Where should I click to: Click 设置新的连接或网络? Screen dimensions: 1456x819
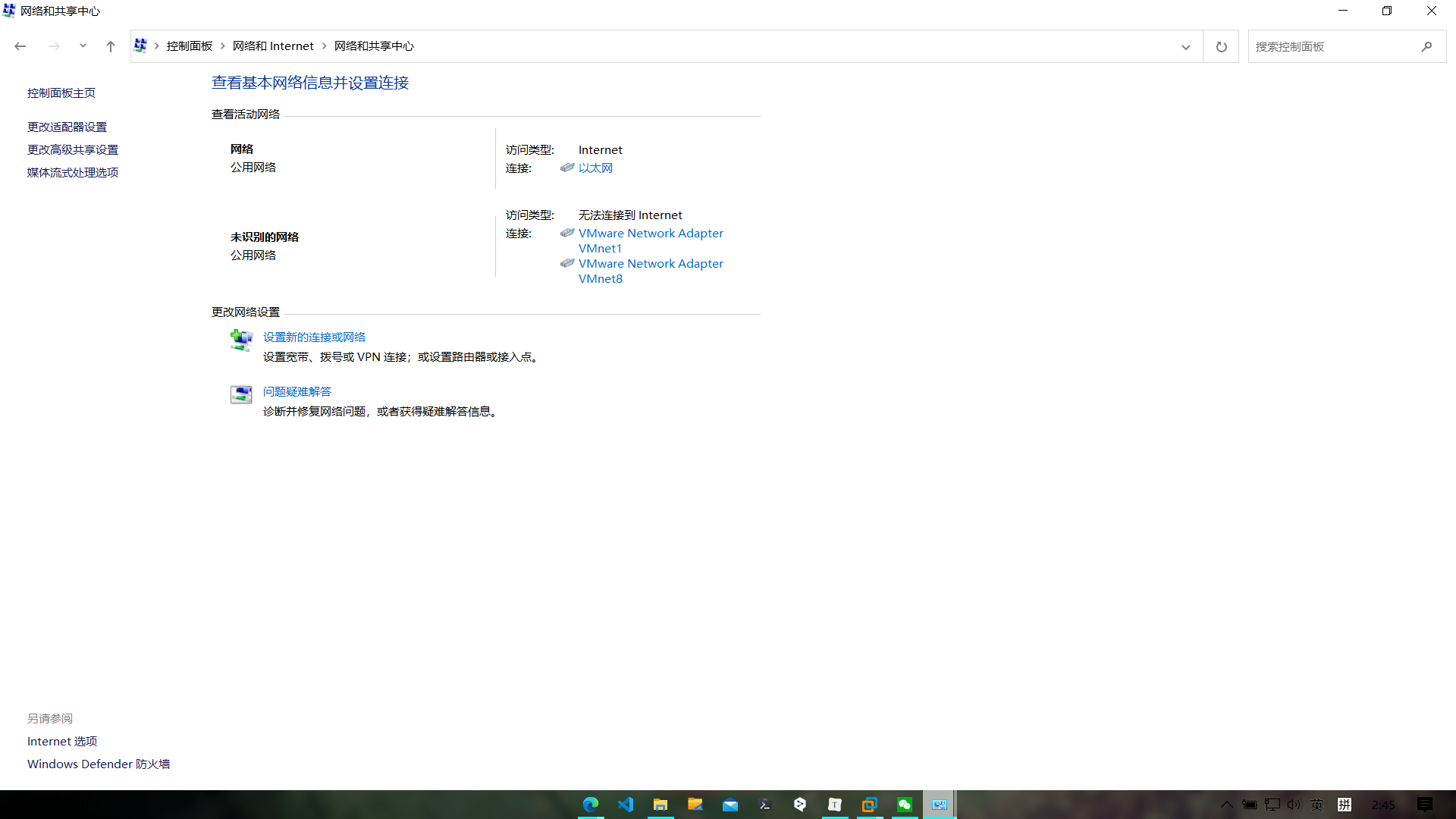point(314,337)
